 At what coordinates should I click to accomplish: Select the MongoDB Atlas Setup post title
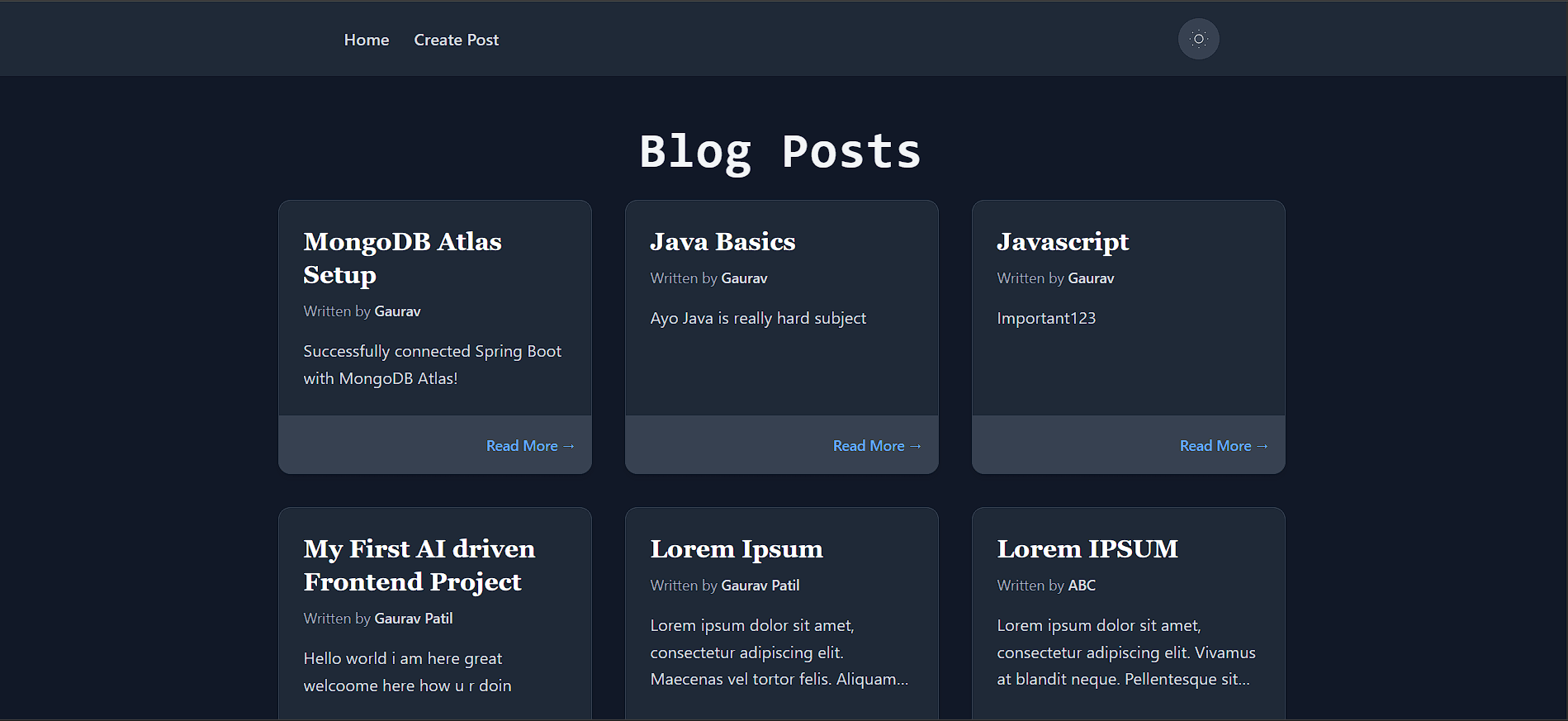tap(402, 258)
